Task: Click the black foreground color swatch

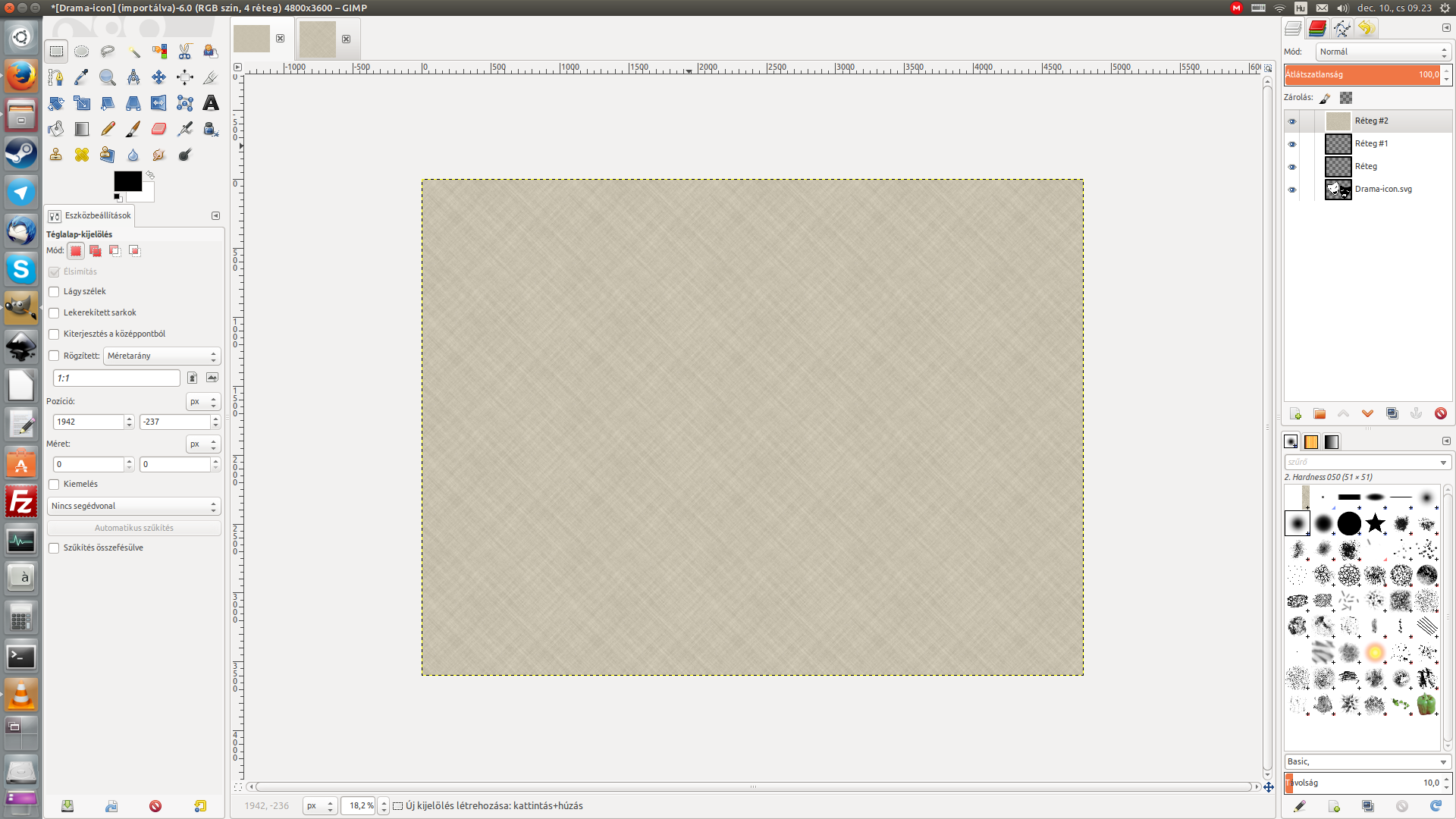Action: (x=127, y=181)
